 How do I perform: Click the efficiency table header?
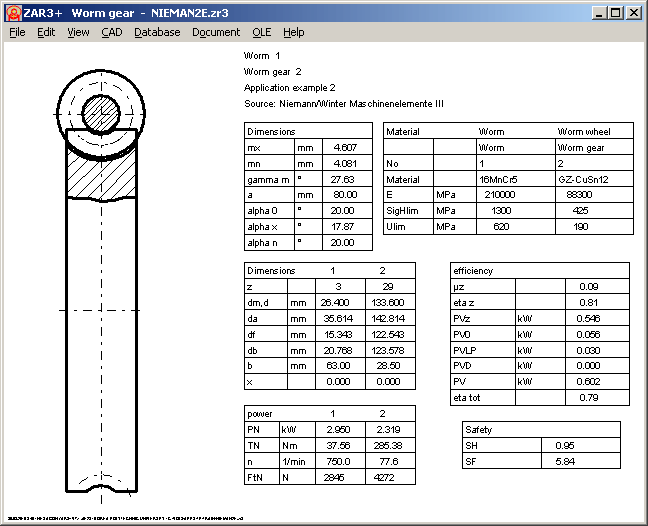tap(473, 270)
